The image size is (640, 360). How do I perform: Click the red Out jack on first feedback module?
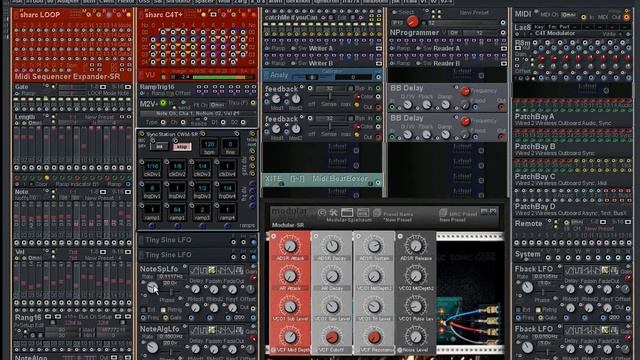point(378,107)
